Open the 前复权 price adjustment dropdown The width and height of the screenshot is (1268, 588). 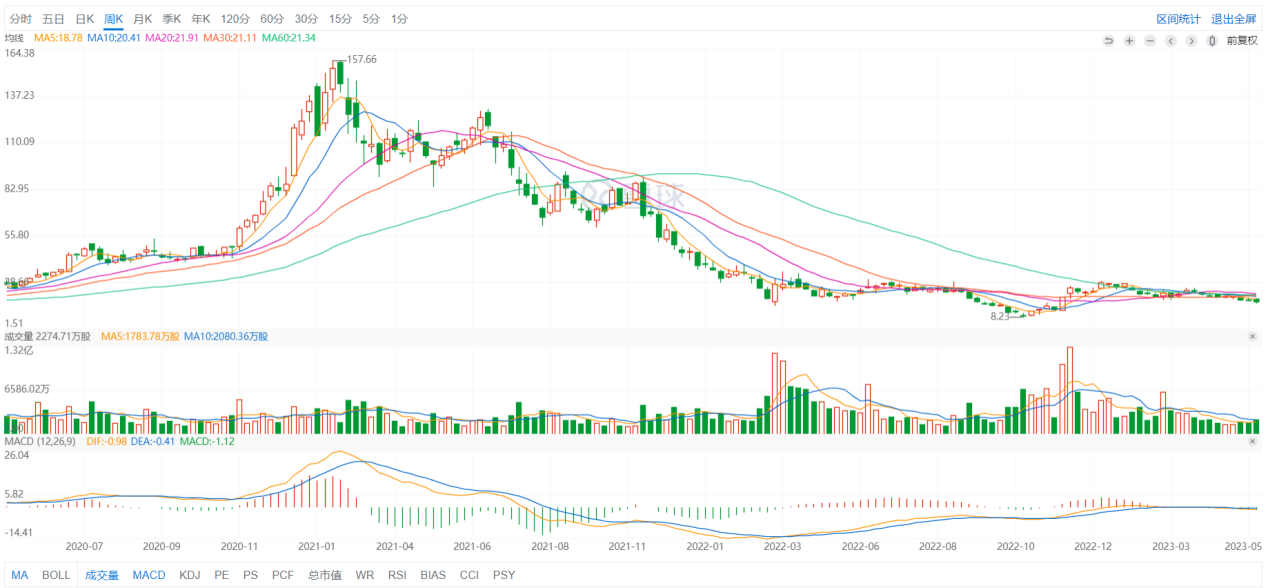(x=1241, y=40)
